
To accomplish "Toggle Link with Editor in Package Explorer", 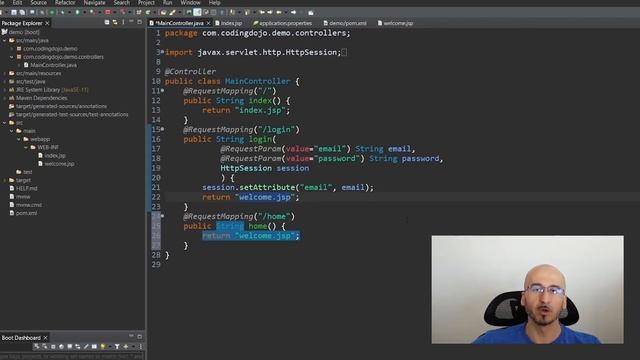I will click(115, 22).
